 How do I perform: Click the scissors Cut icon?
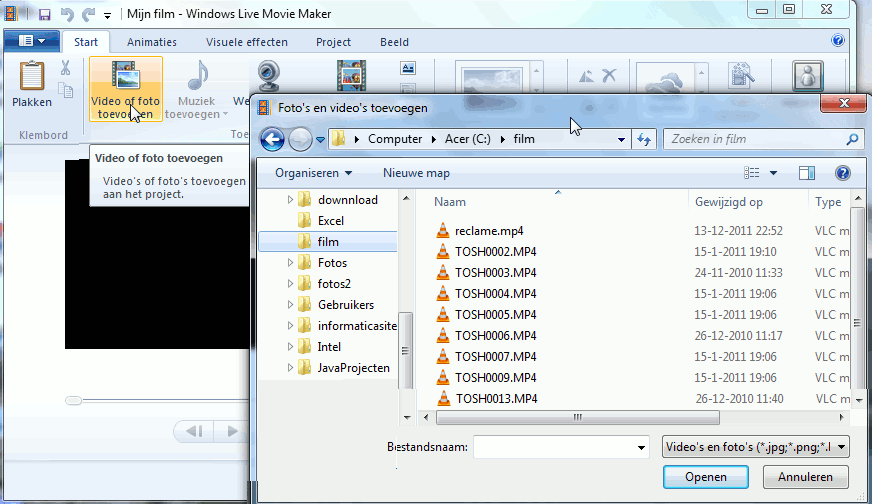(66, 68)
